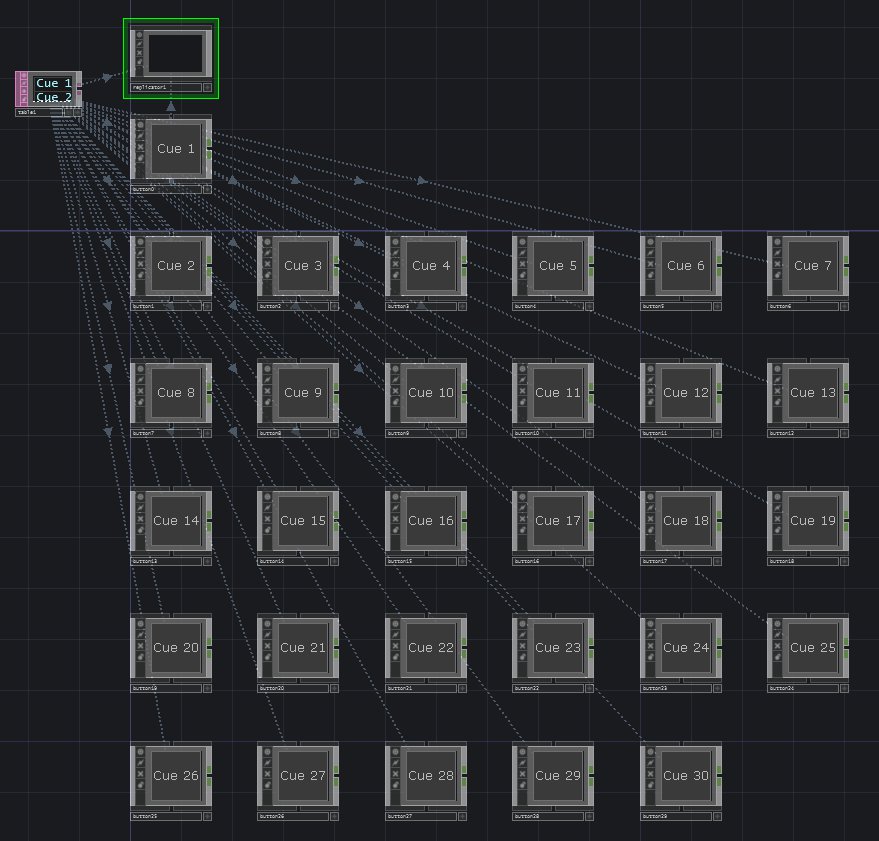Screen dimensions: 879x841
Task: Click the replicator1 node's dark viewer area
Action: coord(175,53)
